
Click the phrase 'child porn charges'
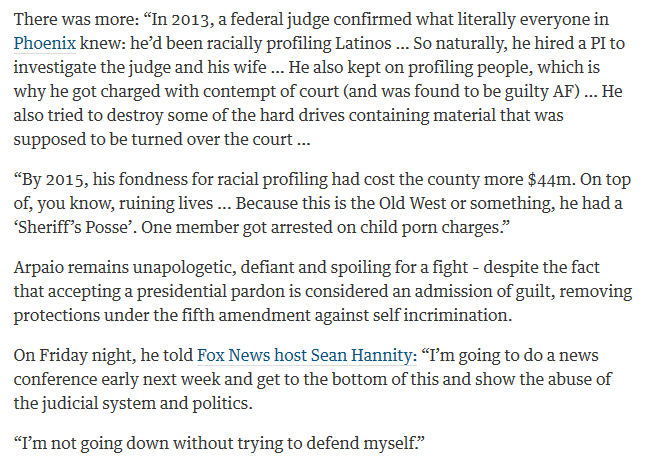[429, 228]
